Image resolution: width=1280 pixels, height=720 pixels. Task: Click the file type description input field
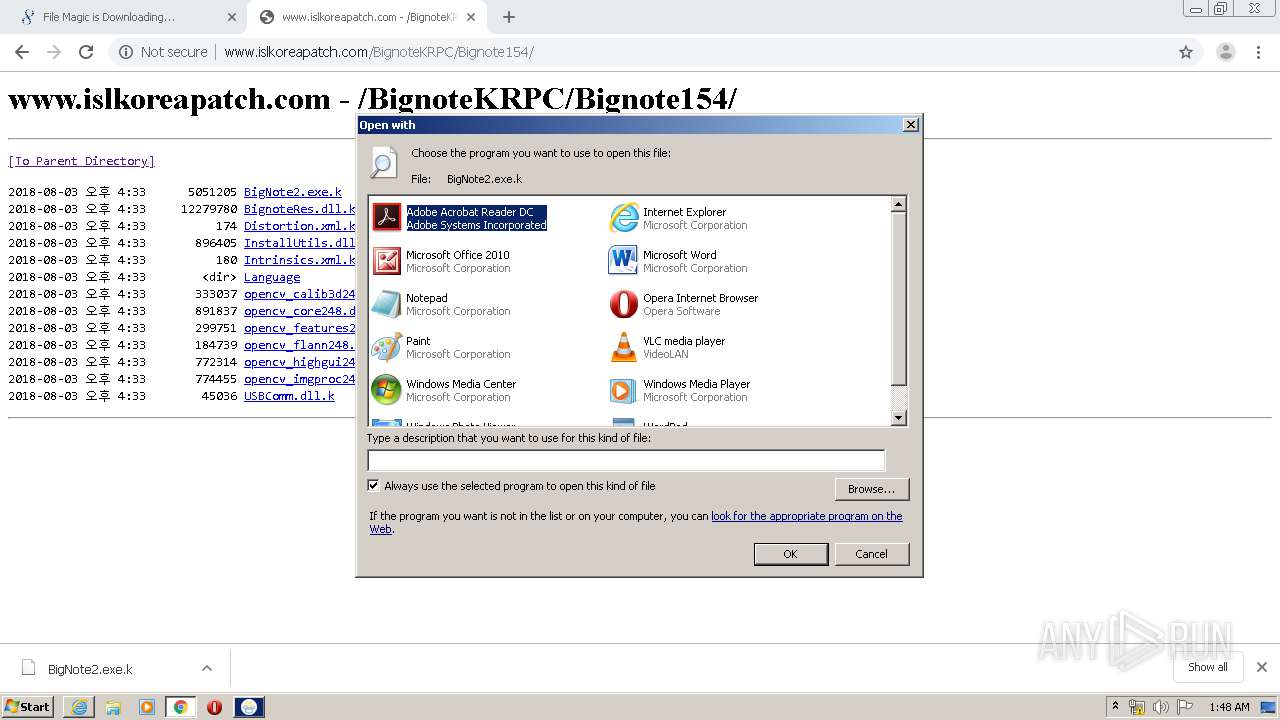[626, 461]
